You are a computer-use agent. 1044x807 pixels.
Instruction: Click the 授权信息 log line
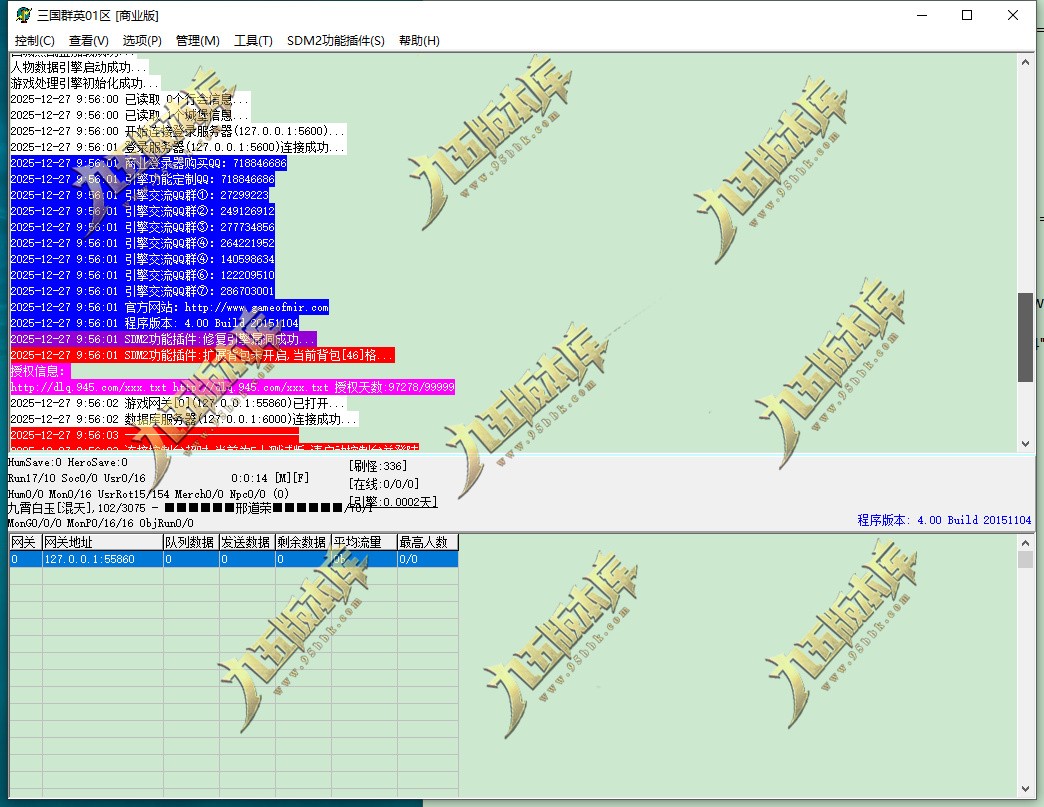pyautogui.click(x=40, y=371)
